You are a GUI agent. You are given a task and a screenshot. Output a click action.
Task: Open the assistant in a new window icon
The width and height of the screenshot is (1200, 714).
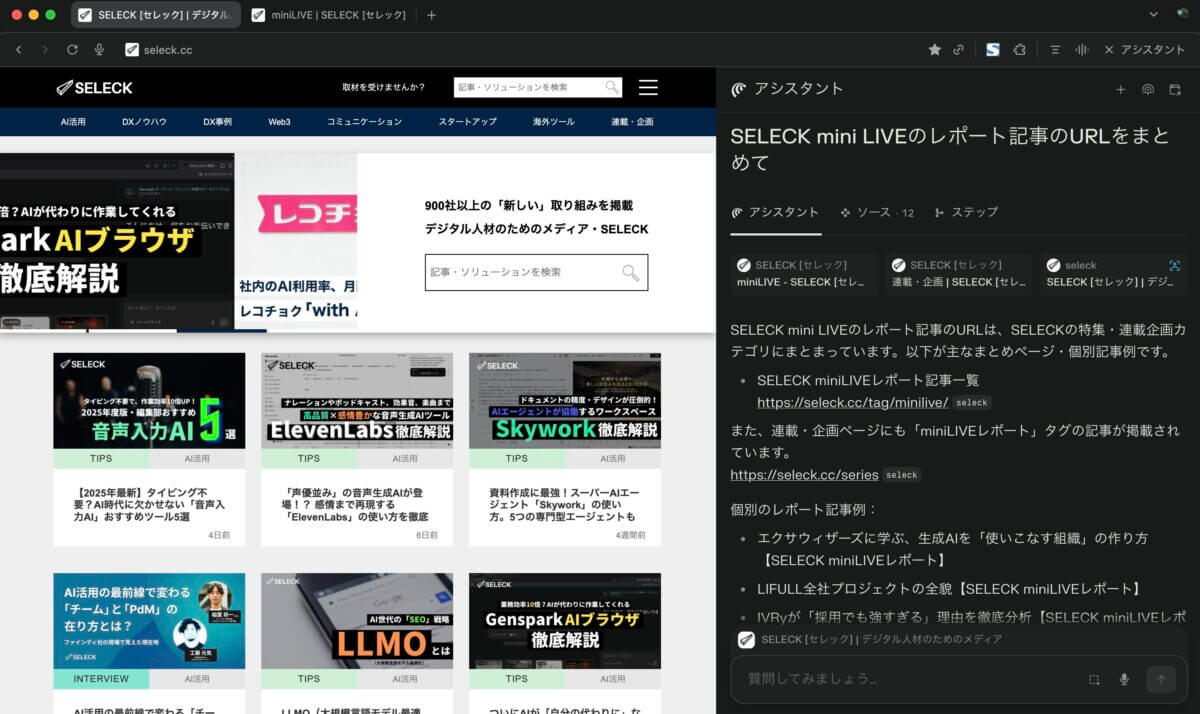[1175, 89]
